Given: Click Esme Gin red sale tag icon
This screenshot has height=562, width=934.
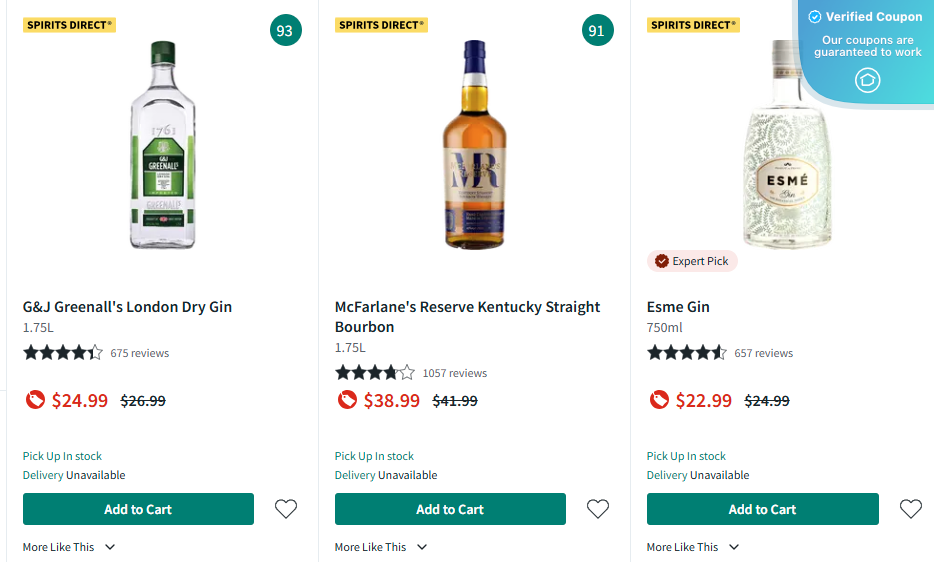Looking at the screenshot, I should [x=658, y=400].
